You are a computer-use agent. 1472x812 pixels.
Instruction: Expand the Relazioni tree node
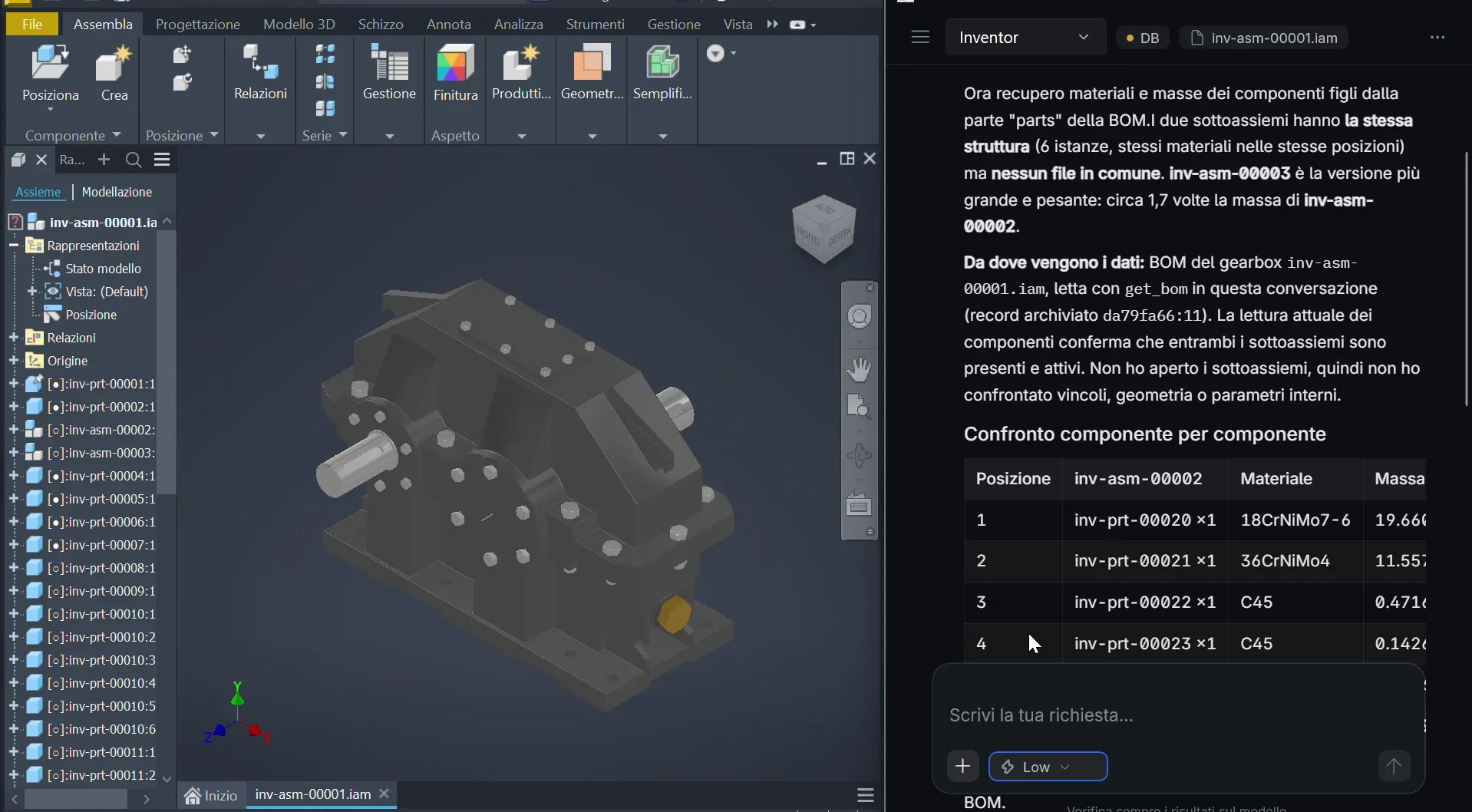click(x=13, y=338)
